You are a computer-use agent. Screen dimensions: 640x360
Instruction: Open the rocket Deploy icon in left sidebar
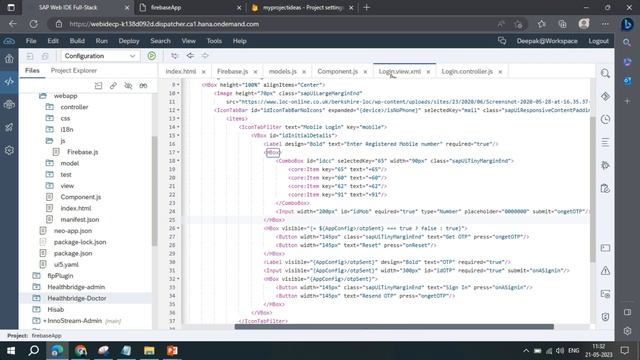9,128
